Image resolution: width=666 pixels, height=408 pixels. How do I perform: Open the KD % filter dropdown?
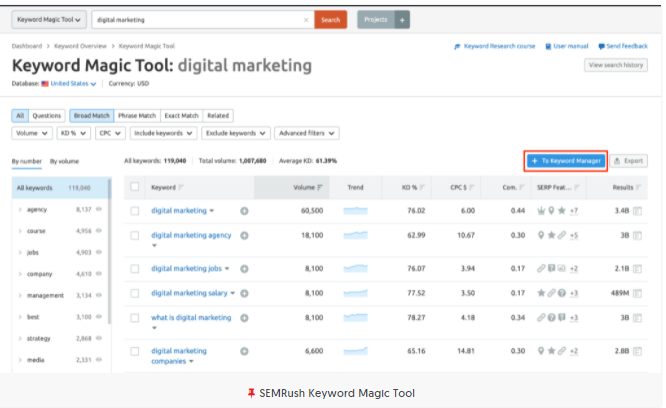[73, 133]
